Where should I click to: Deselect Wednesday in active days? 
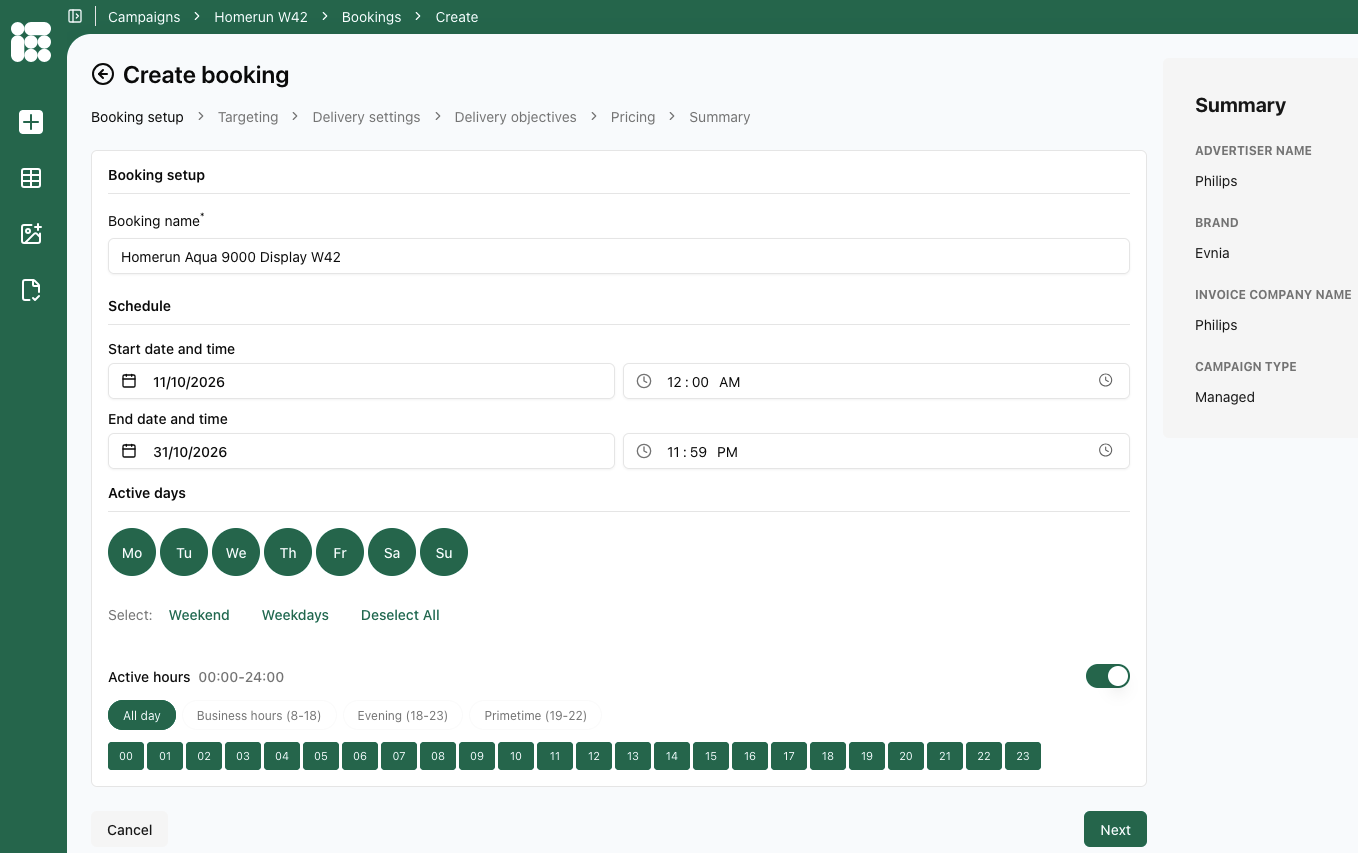(236, 552)
